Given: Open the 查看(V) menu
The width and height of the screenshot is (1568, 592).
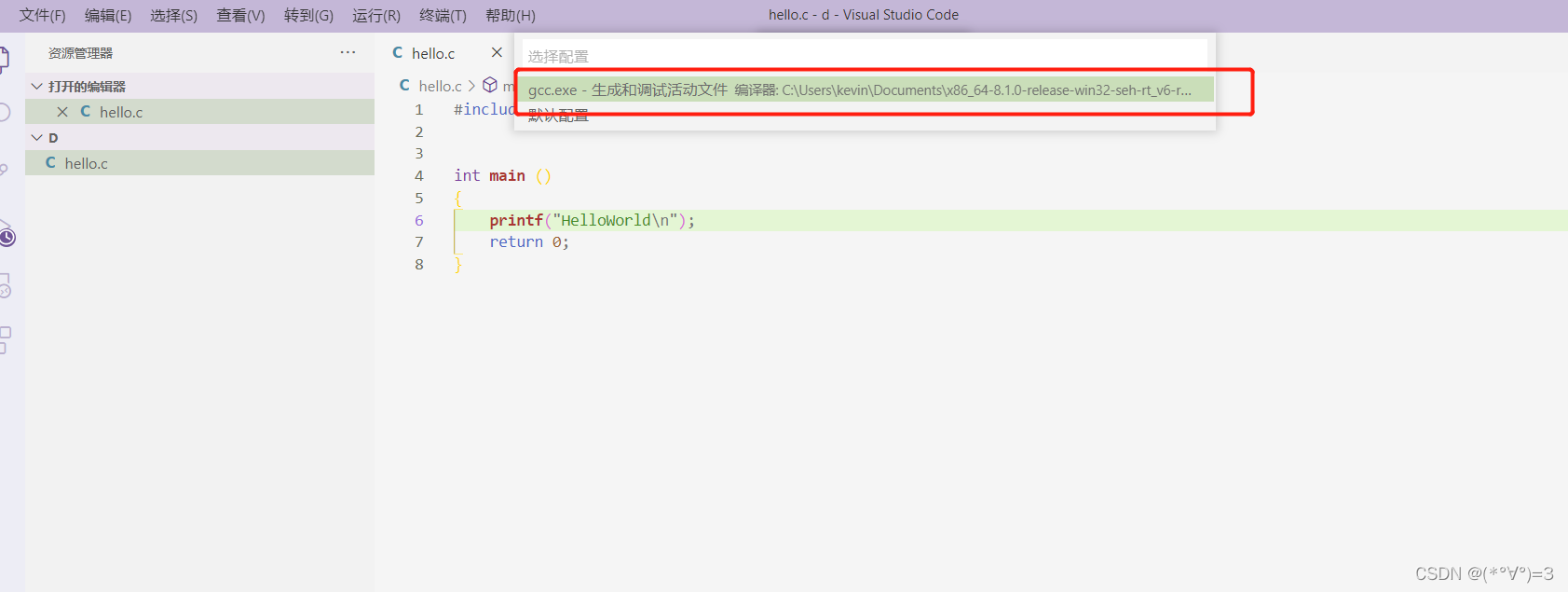Looking at the screenshot, I should pyautogui.click(x=241, y=15).
